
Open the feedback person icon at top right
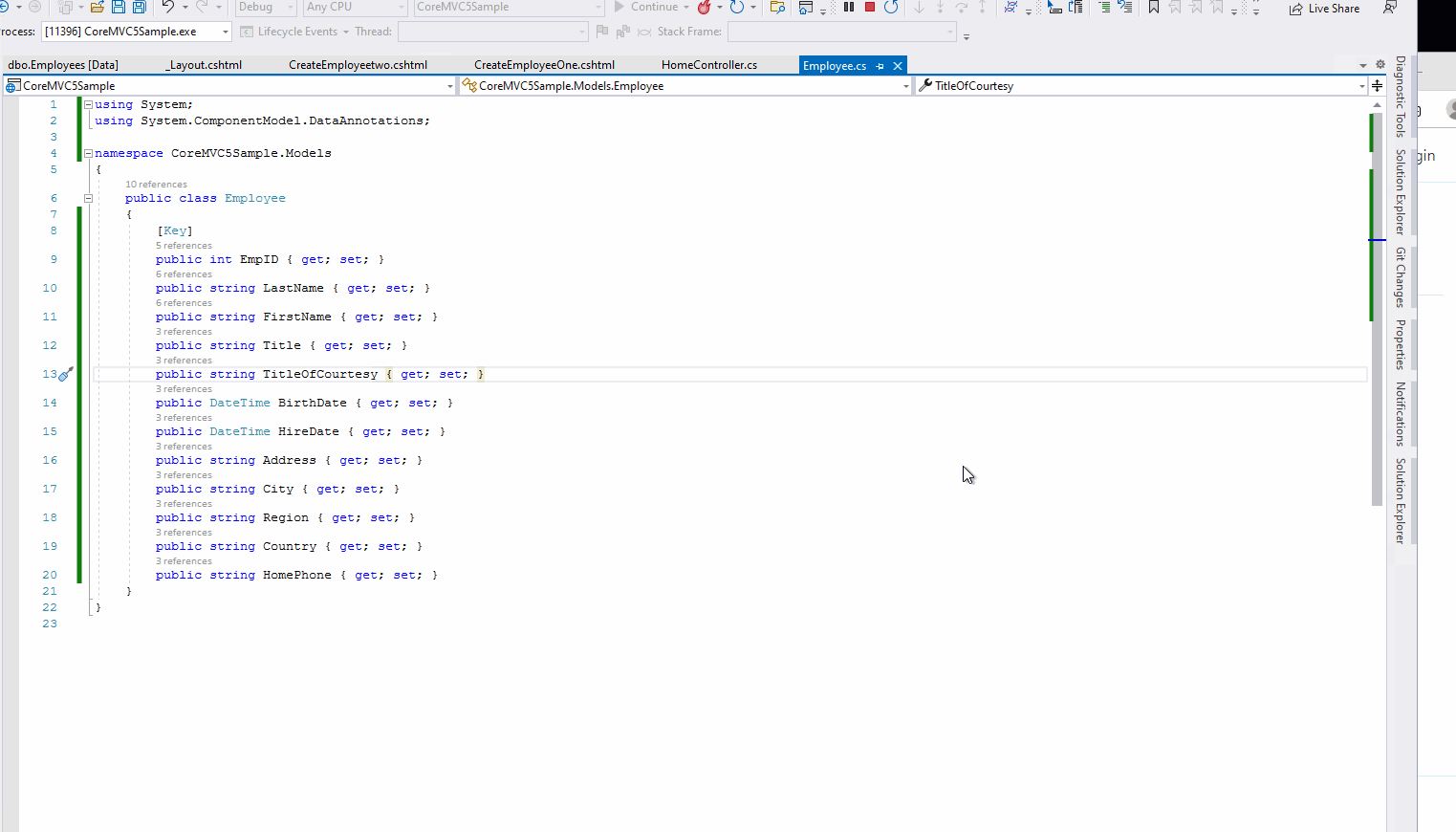(1390, 8)
